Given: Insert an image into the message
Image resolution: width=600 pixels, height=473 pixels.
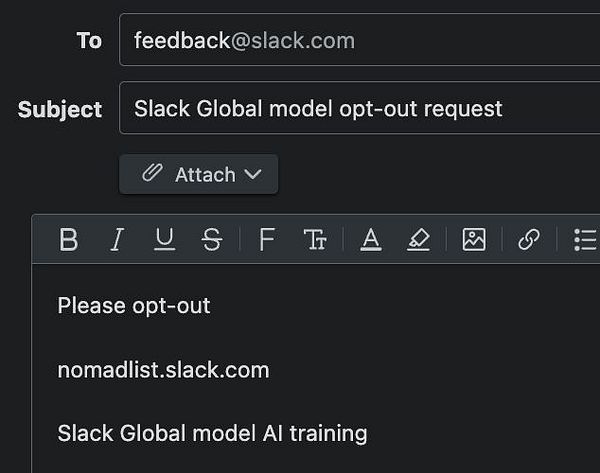Looking at the screenshot, I should [474, 240].
